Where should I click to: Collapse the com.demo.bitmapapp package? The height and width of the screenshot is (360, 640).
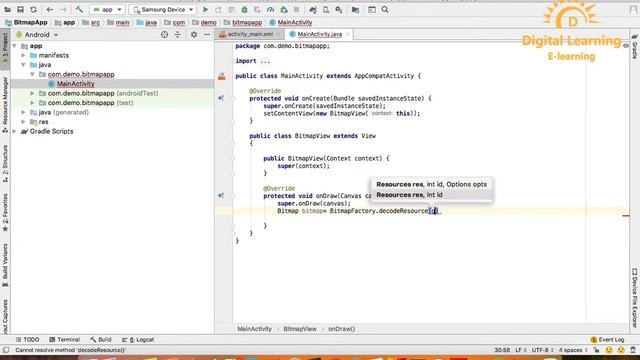33,74
